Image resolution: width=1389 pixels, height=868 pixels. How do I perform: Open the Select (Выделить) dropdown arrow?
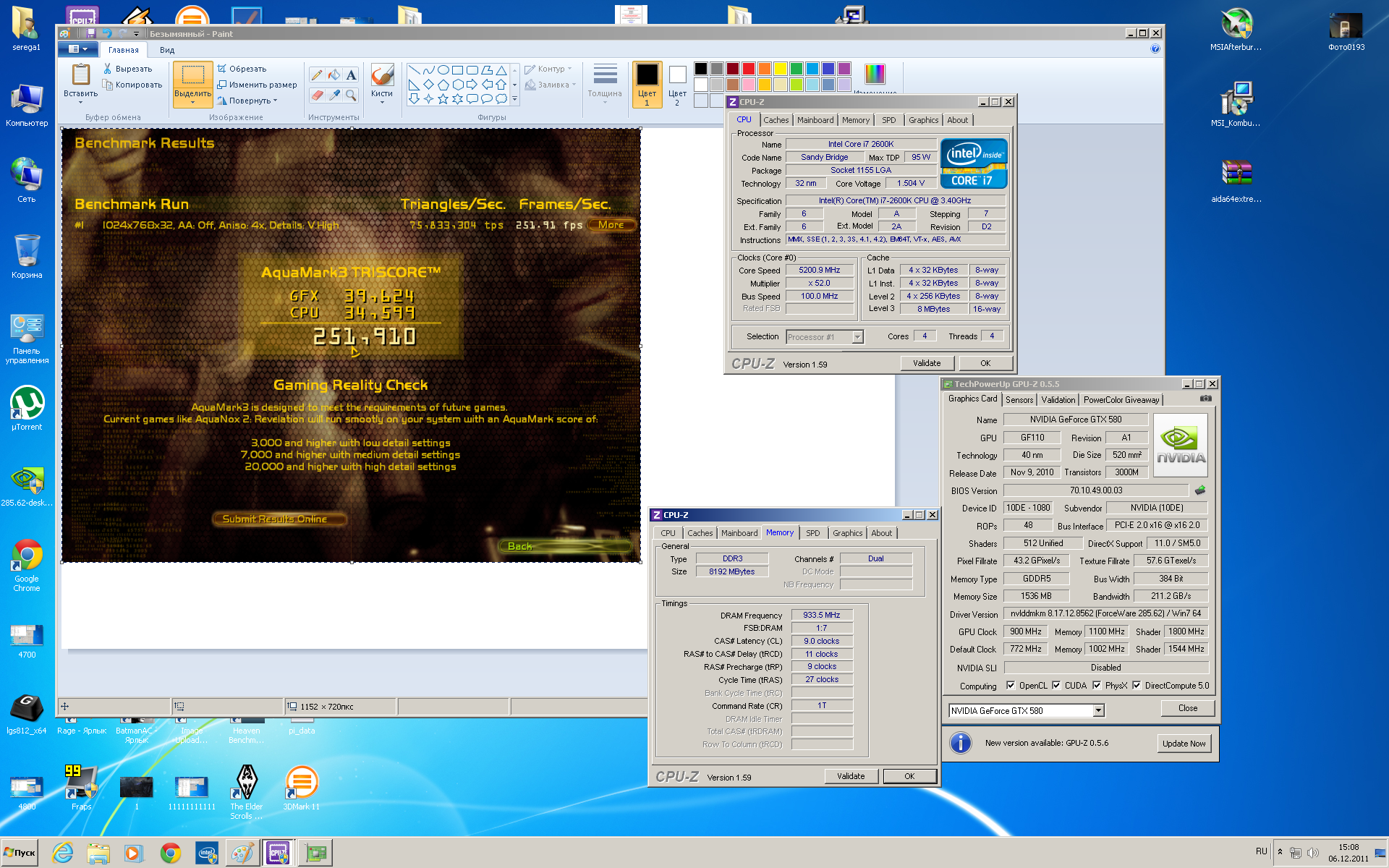tap(192, 103)
